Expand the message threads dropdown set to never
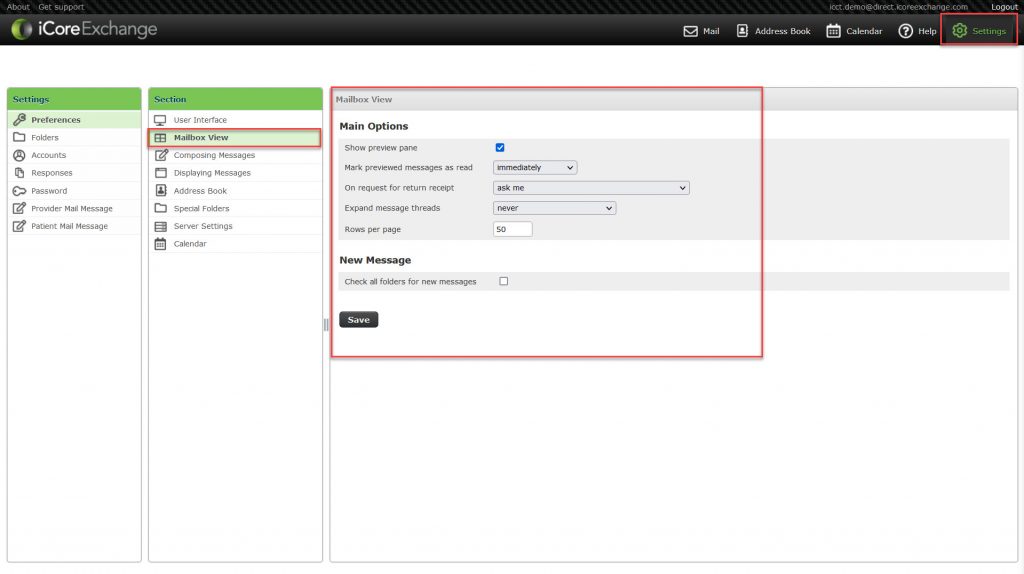The image size is (1024, 574). point(554,208)
